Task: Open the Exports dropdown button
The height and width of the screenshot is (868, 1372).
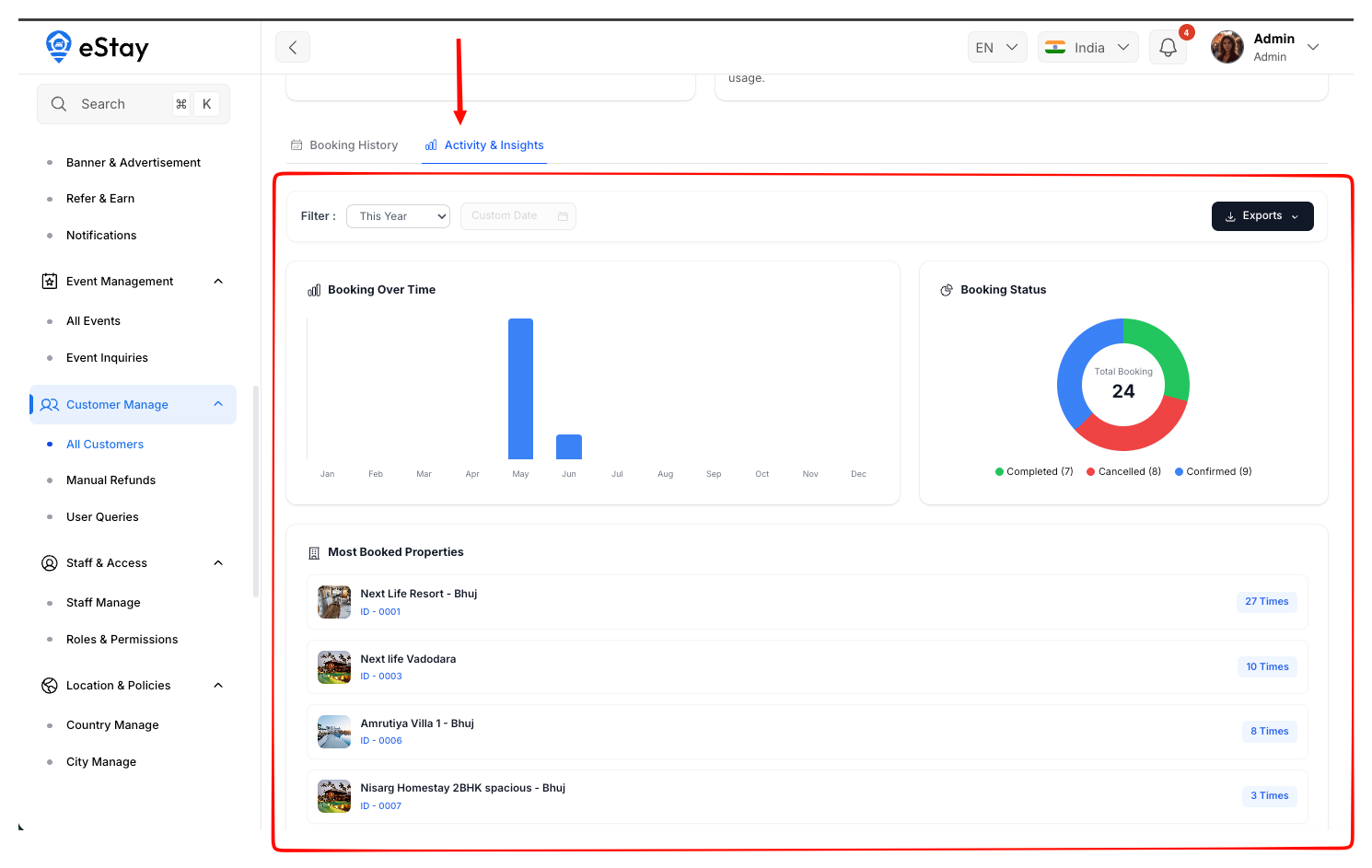Action: [1262, 216]
